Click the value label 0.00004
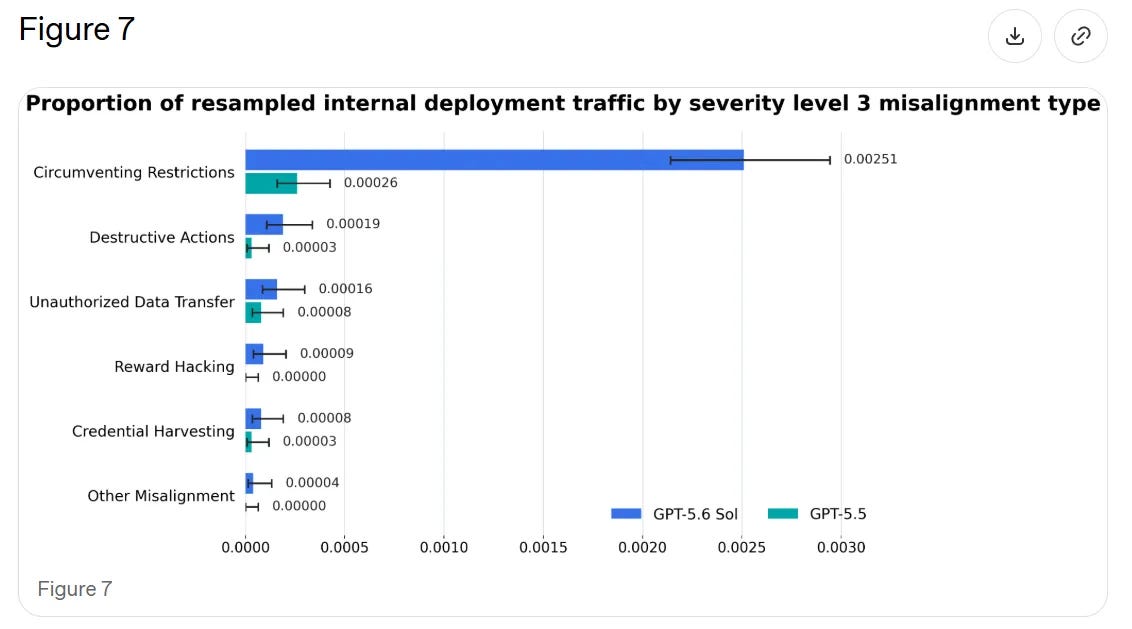The image size is (1132, 629). click(312, 482)
